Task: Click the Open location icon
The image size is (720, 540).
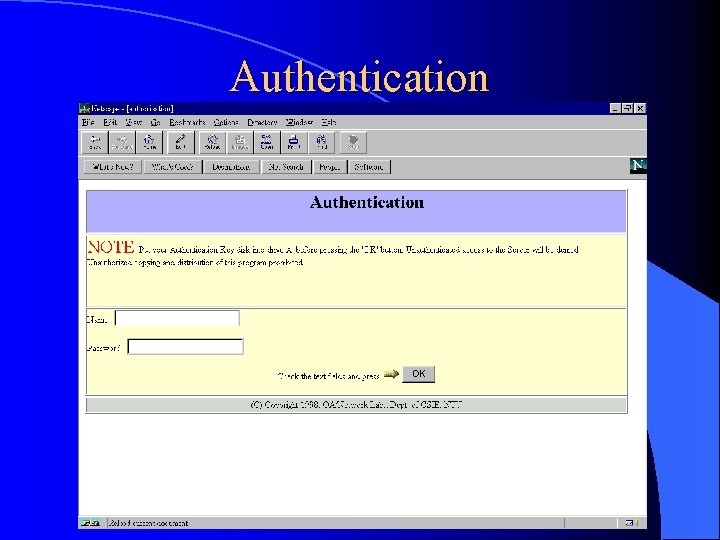Action: (x=267, y=142)
